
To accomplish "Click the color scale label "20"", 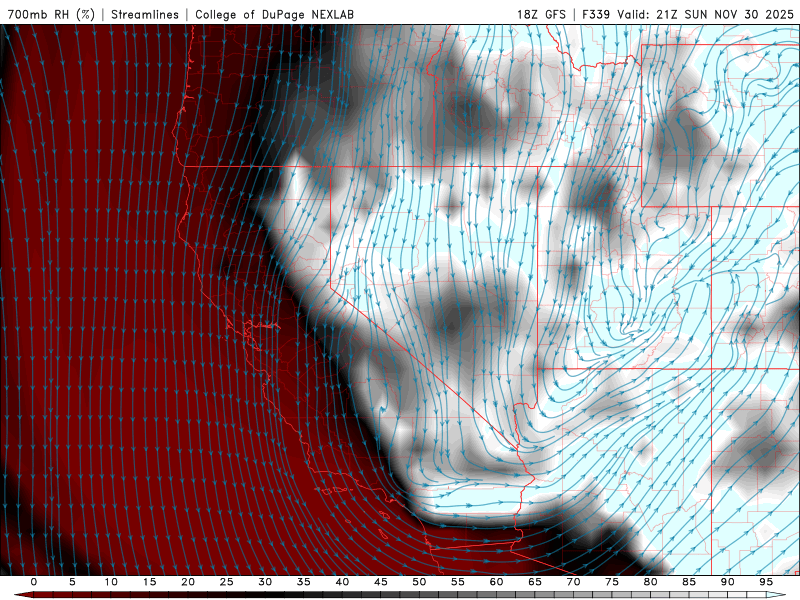I will (x=188, y=582).
